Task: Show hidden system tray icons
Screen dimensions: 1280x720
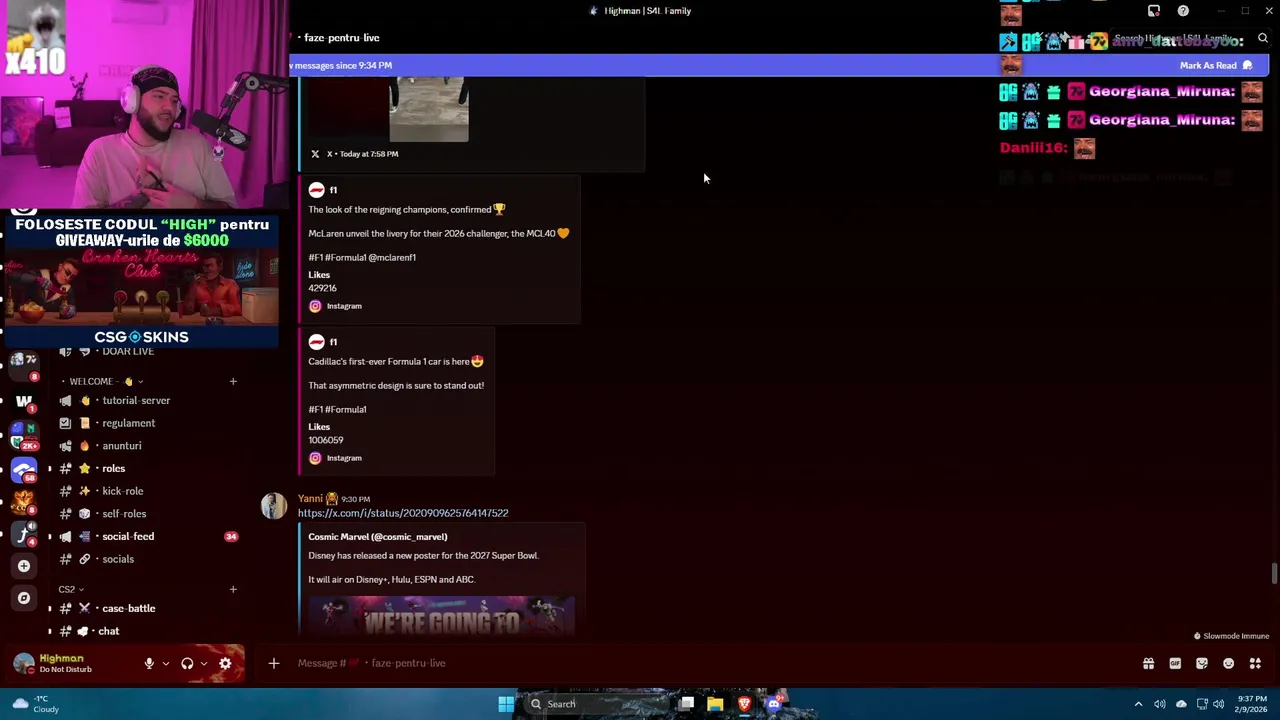Action: click(1138, 704)
